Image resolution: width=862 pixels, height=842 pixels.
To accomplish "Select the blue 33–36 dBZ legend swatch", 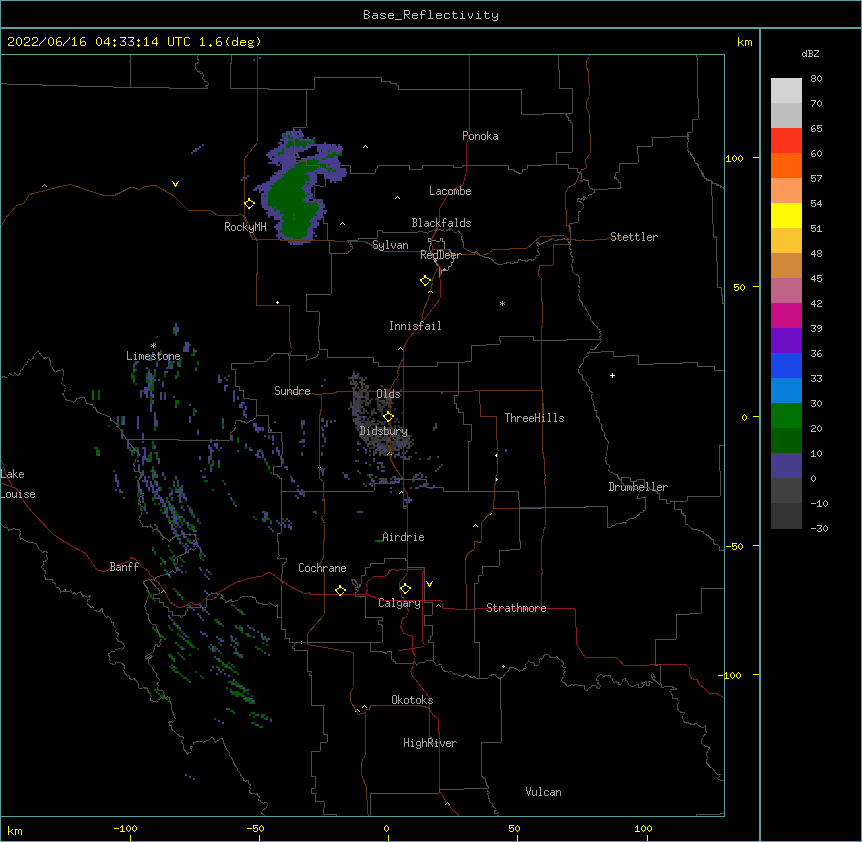I will 786,365.
